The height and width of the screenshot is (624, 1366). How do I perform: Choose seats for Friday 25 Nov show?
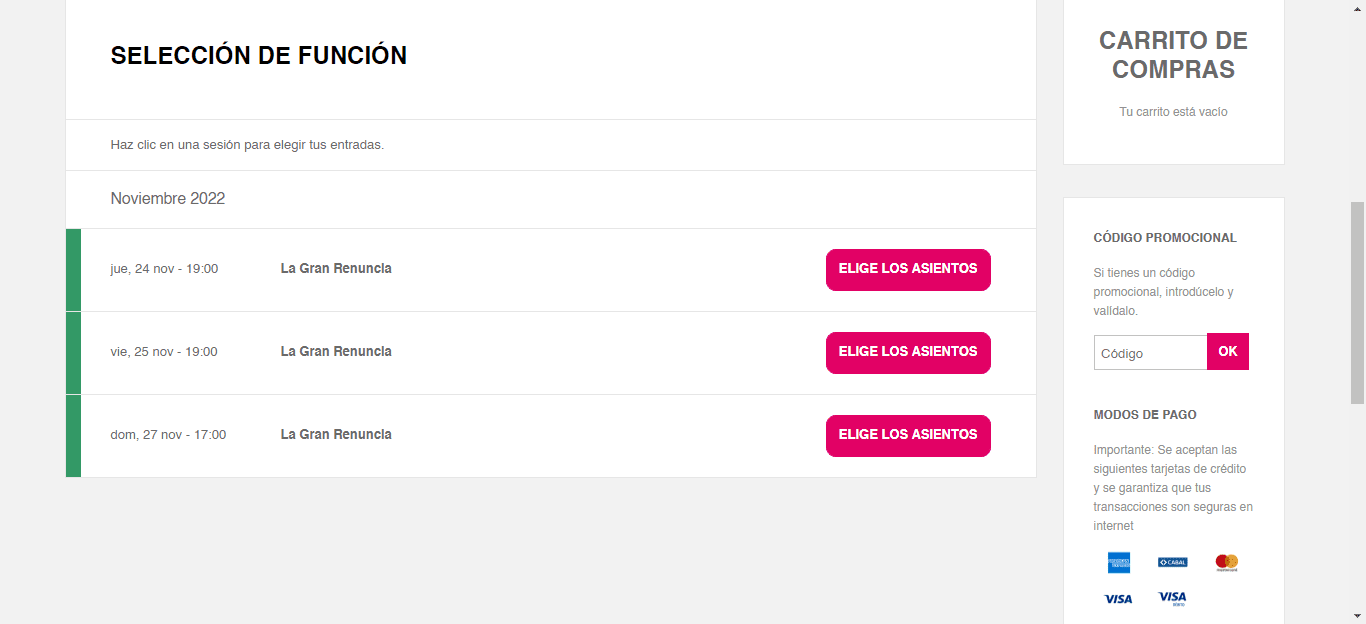[908, 353]
